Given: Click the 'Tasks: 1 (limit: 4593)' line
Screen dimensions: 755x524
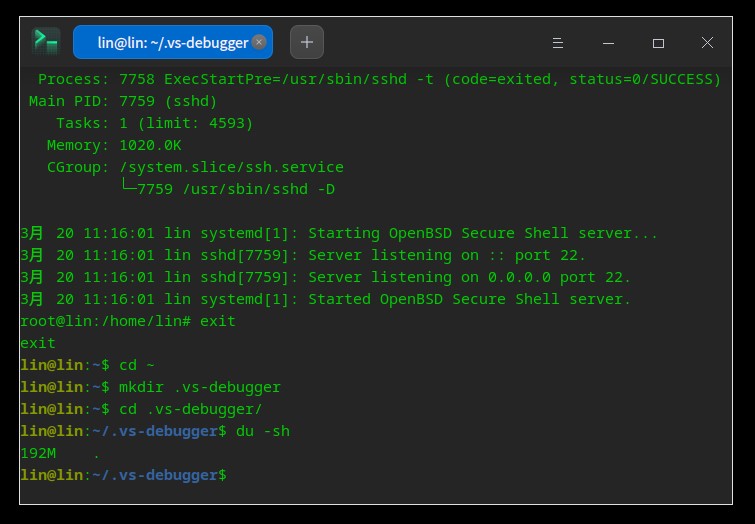Looking at the screenshot, I should [x=155, y=123].
